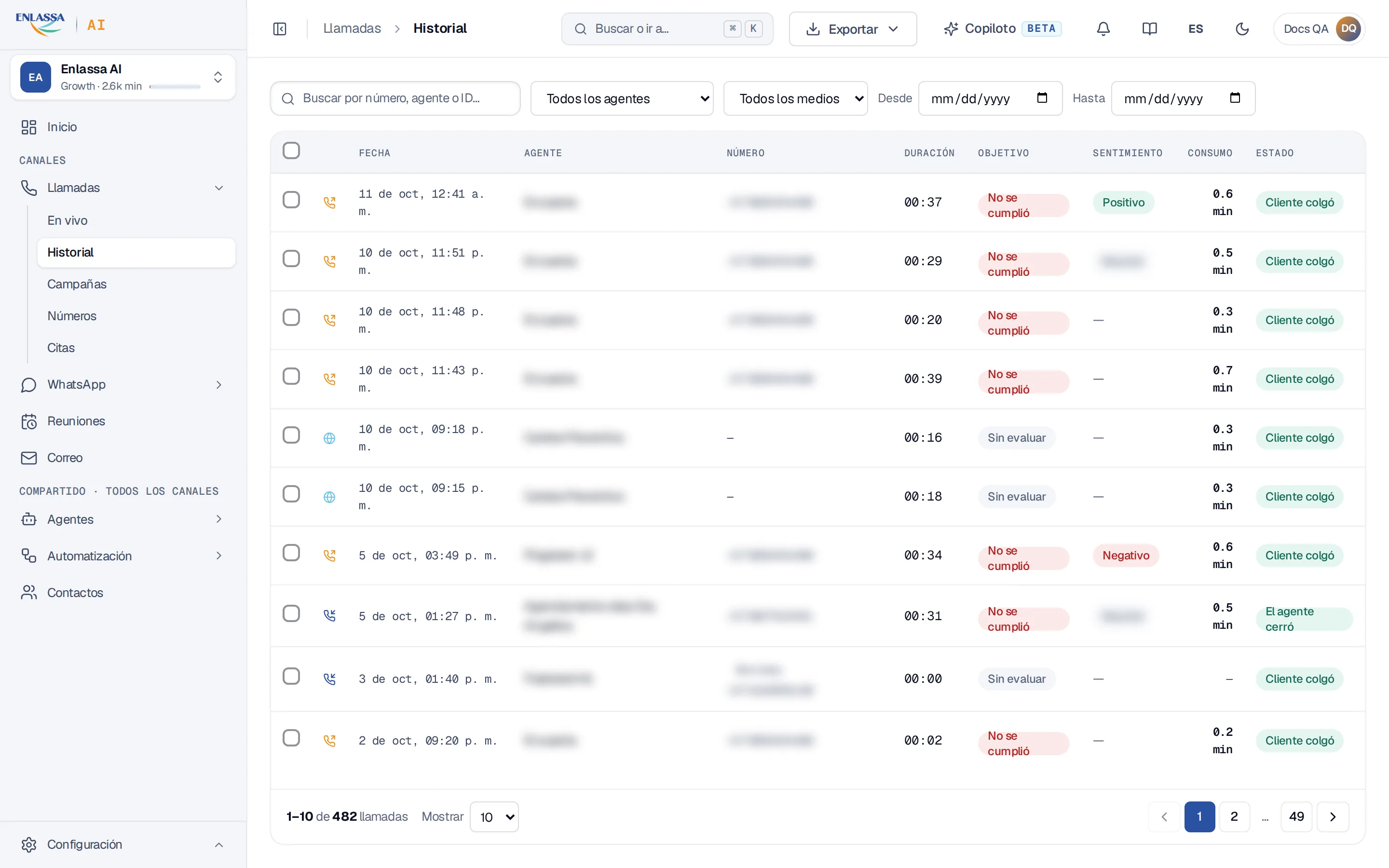Click the Growth minutes usage bar

175,87
